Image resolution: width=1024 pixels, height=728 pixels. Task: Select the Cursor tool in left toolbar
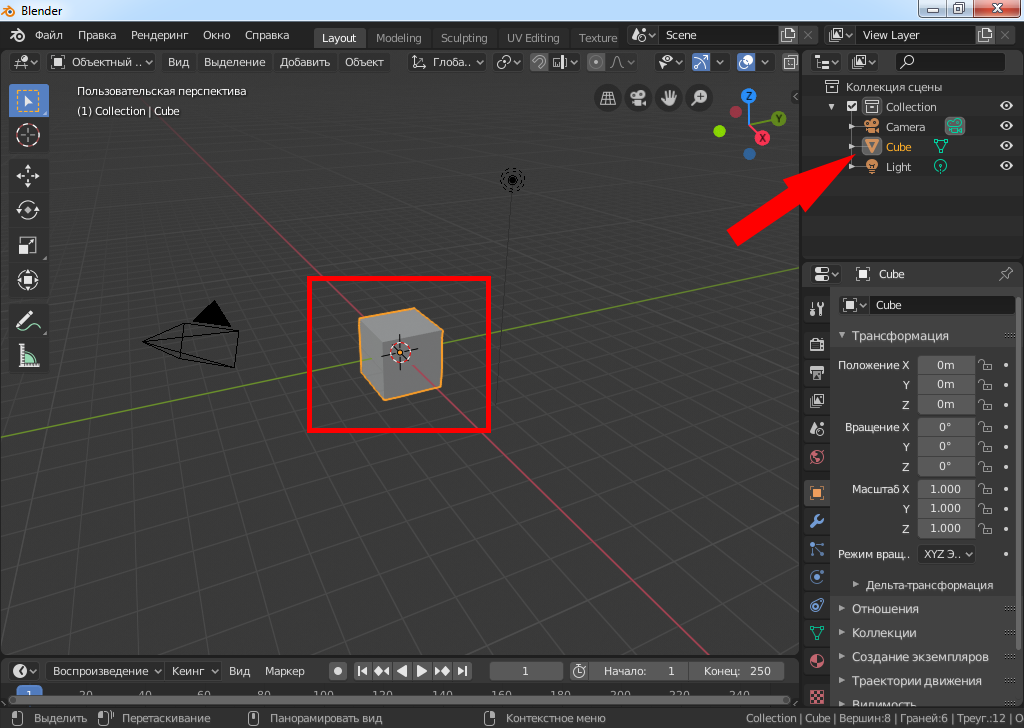click(28, 135)
